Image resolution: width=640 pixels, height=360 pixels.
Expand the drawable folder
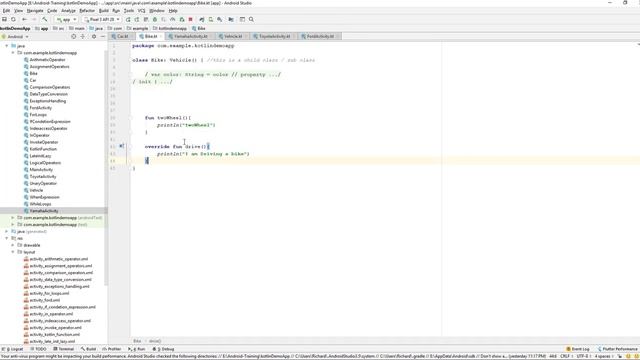(13, 245)
